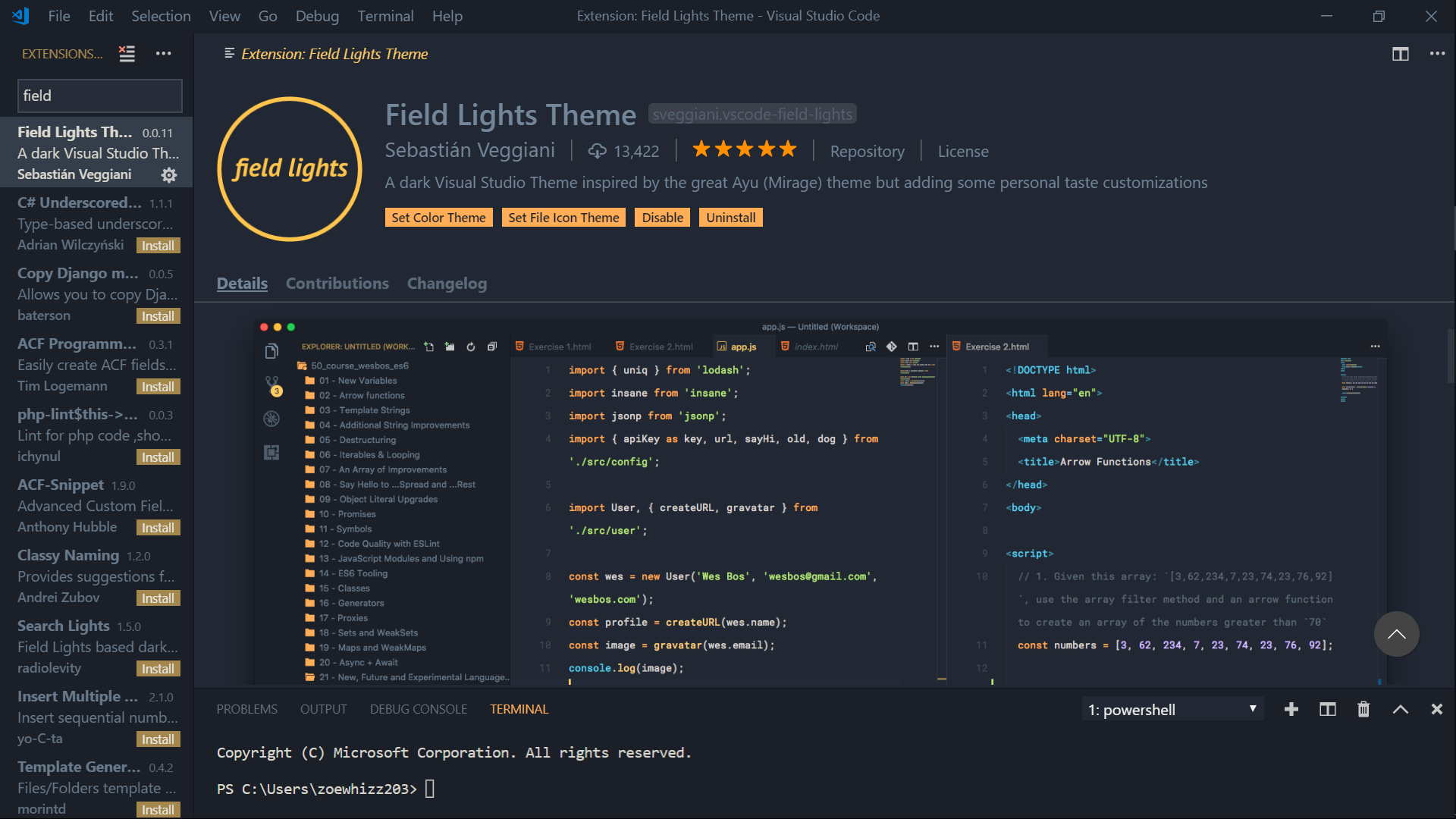This screenshot has width=1456, height=819.
Task: Split the terminal pane
Action: [x=1327, y=709]
